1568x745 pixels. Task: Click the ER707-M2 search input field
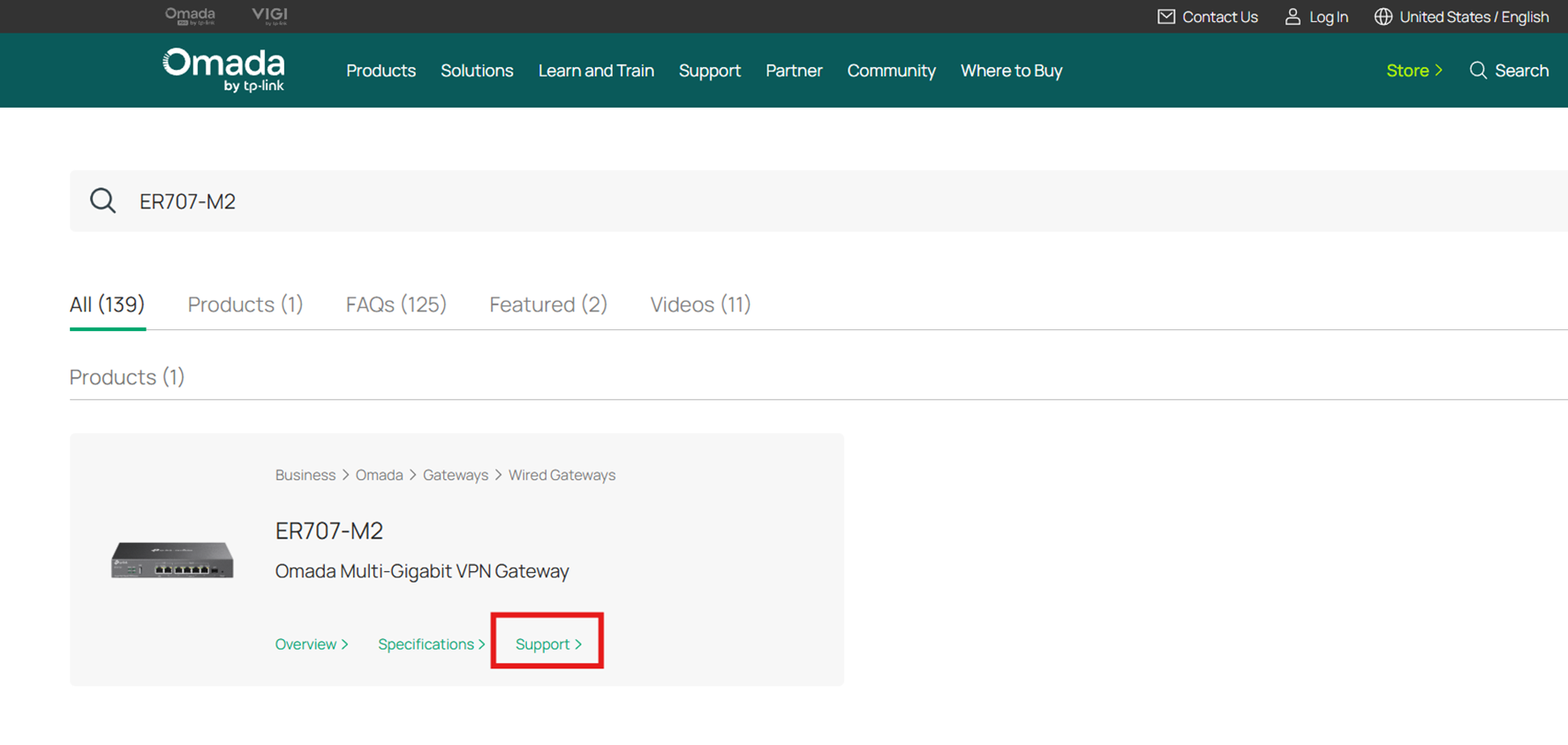pyautogui.click(x=818, y=201)
